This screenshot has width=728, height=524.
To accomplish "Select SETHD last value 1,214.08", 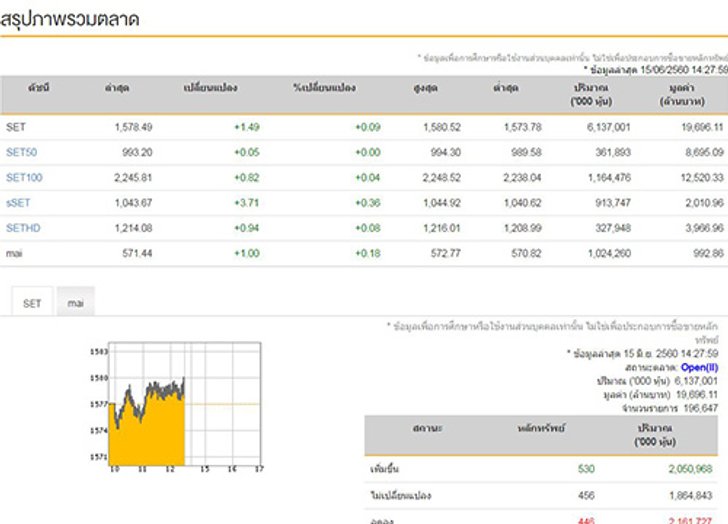I will (133, 228).
